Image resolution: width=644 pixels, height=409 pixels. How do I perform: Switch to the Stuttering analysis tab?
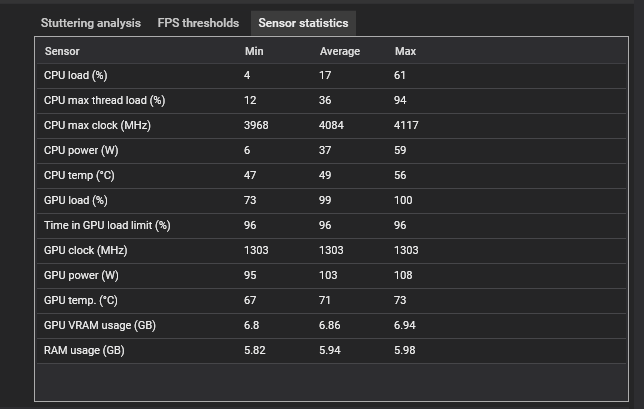click(91, 23)
